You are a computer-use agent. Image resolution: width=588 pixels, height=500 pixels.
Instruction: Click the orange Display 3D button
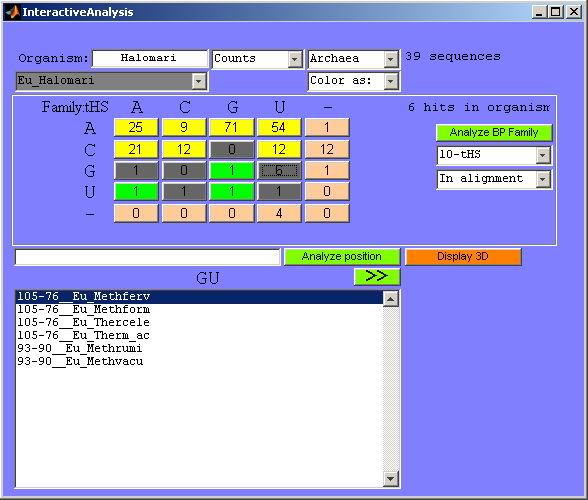(463, 257)
